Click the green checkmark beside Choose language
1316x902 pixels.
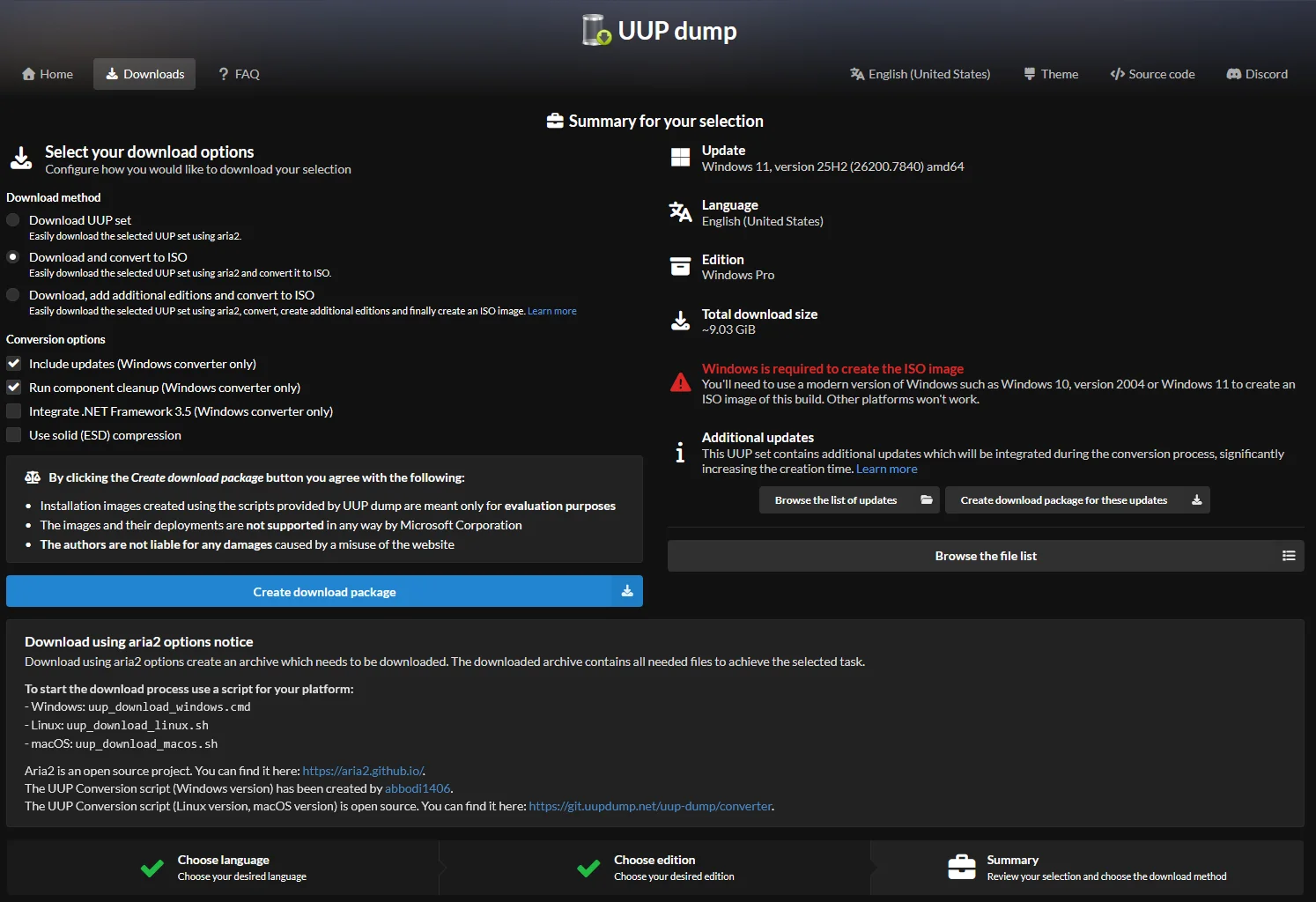[152, 868]
